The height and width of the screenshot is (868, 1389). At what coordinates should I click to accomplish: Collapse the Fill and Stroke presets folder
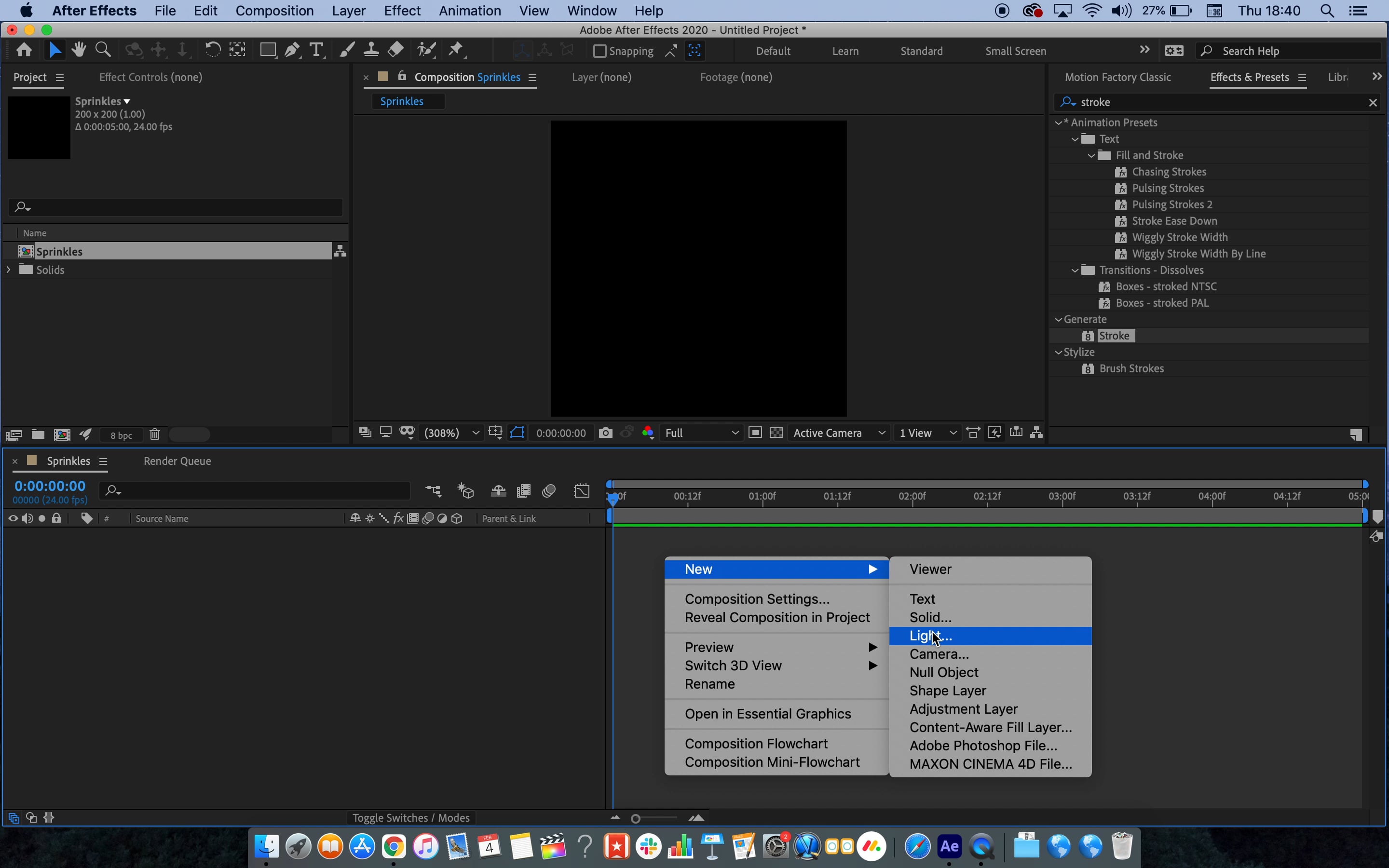pos(1091,156)
